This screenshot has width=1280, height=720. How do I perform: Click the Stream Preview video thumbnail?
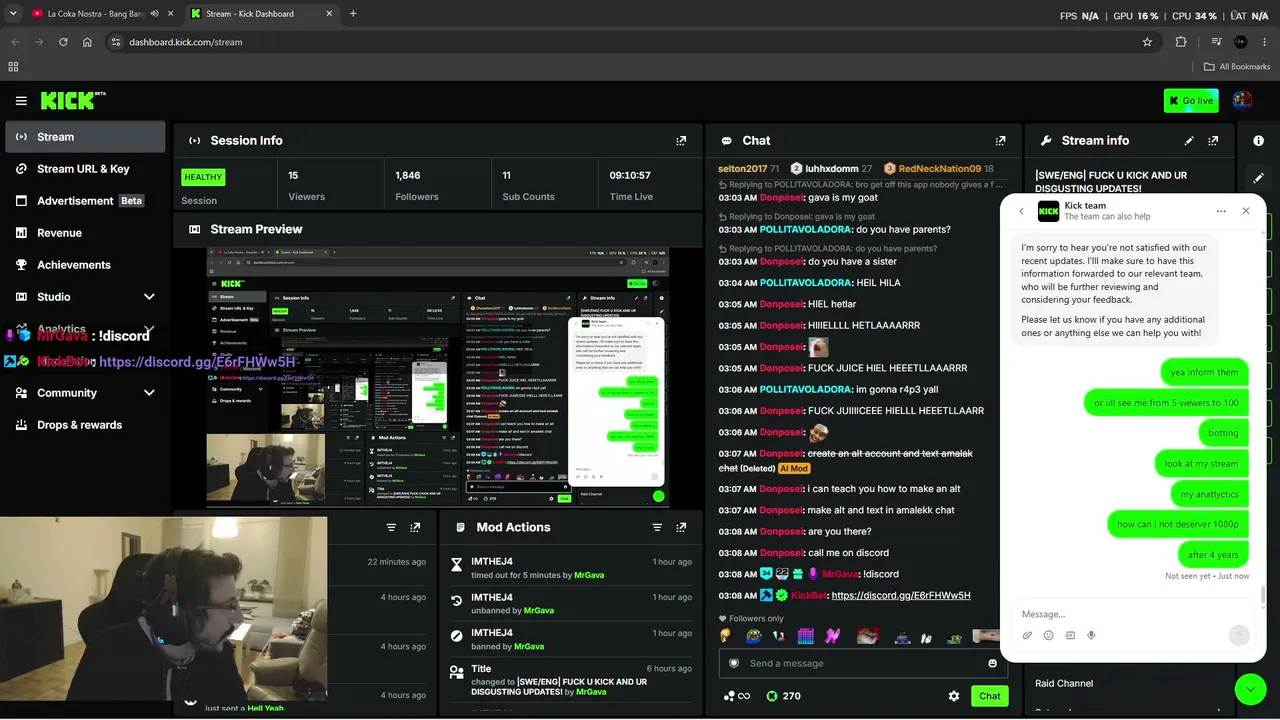coord(438,377)
